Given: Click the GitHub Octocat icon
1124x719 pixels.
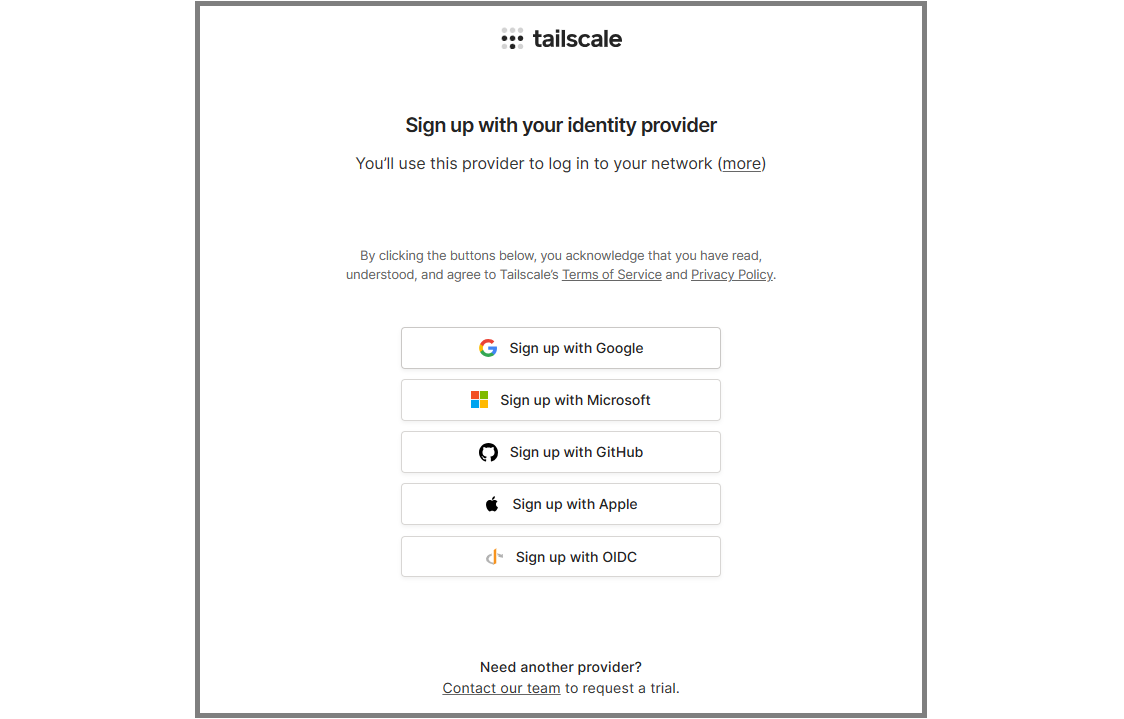Looking at the screenshot, I should (488, 452).
